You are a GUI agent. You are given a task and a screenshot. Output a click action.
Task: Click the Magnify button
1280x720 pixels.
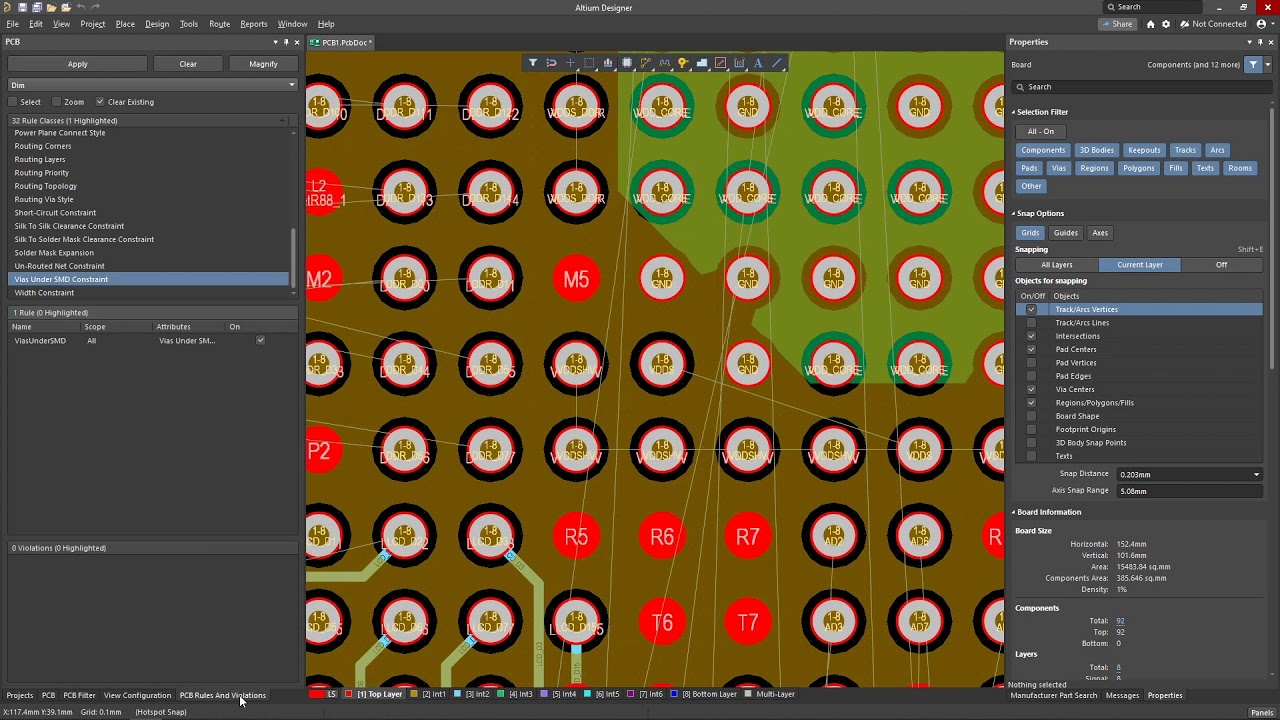coord(263,64)
